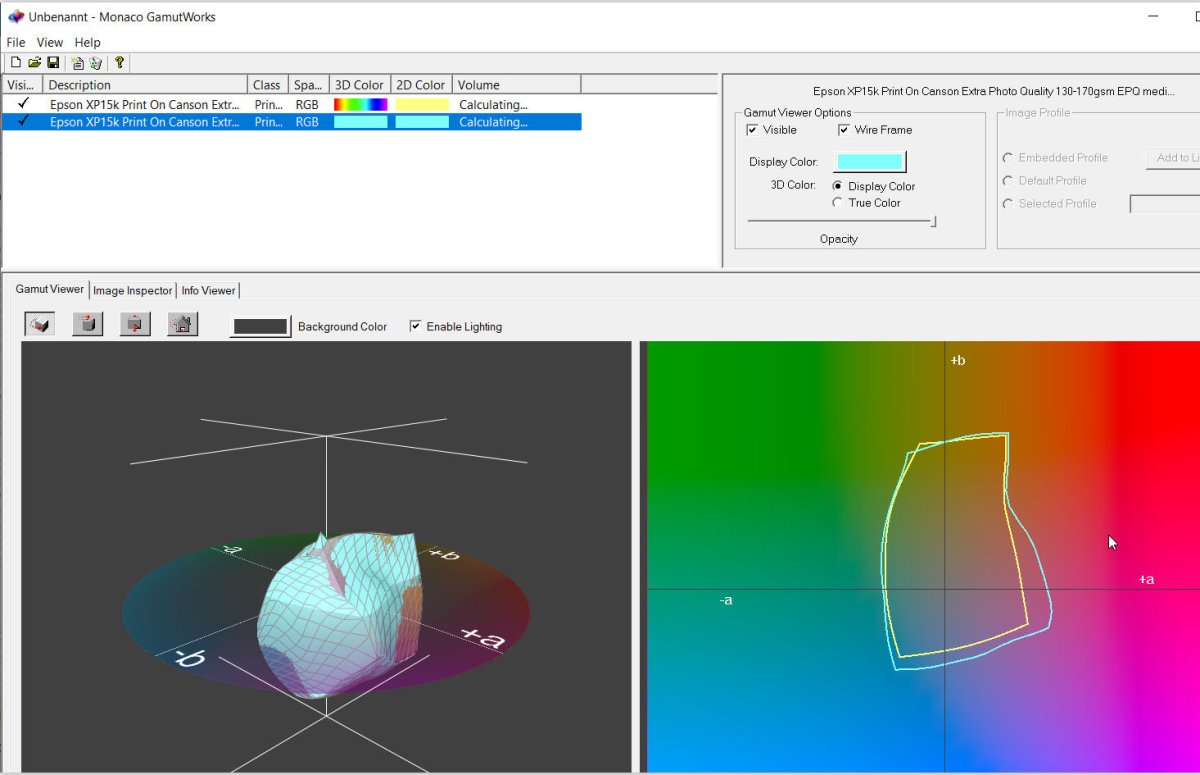Screen dimensions: 1200x775
Task: Switch to the Image Inspector tab
Action: tap(133, 291)
